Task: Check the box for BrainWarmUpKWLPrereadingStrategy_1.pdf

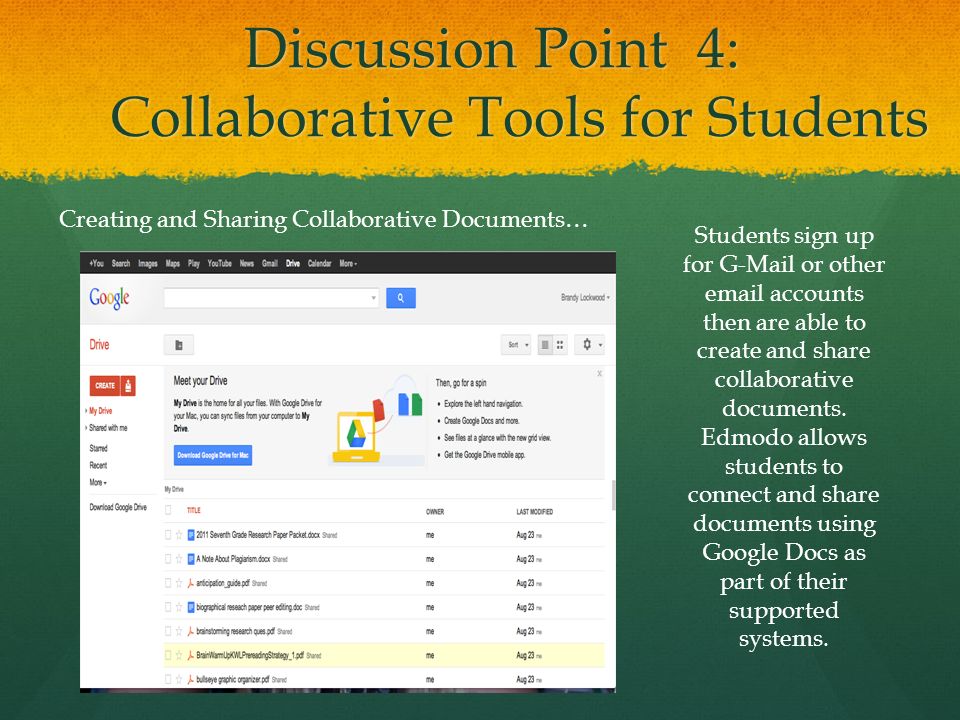Action: pos(168,656)
